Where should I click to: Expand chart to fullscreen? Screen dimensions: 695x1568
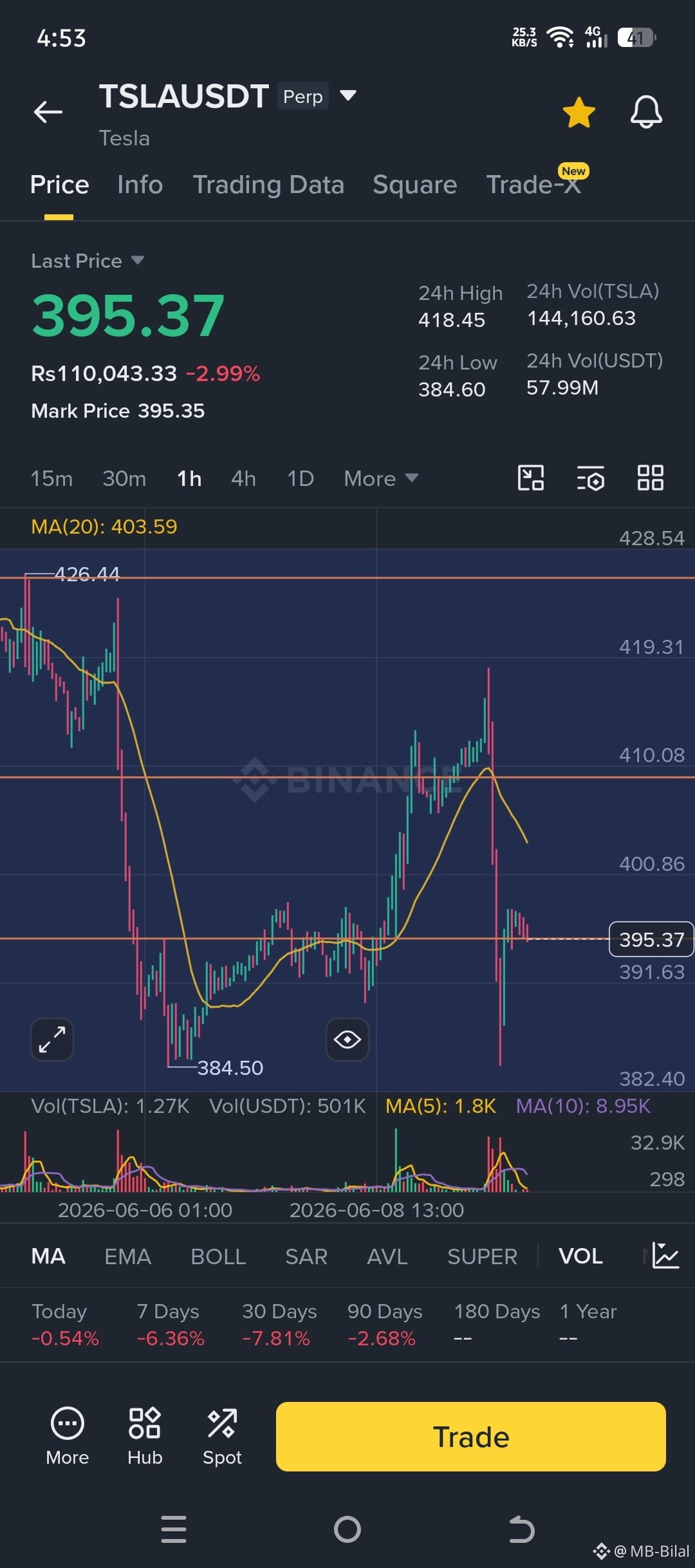(52, 1039)
